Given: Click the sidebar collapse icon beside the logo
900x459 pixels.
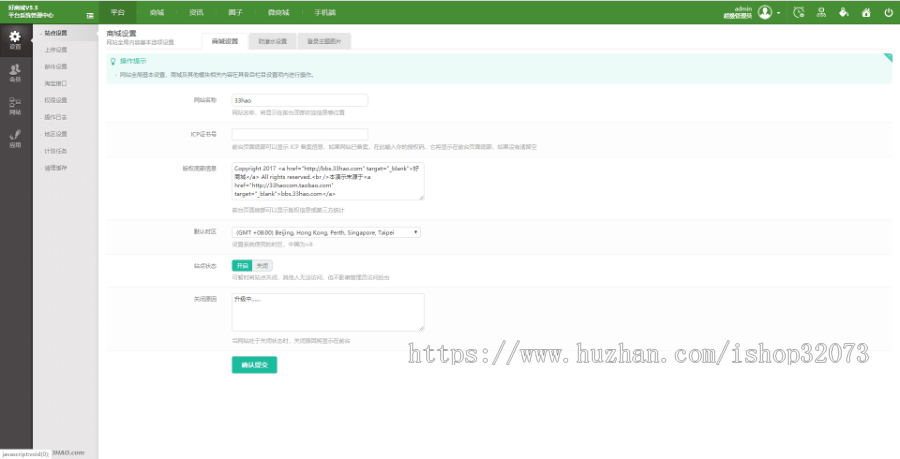Looking at the screenshot, I should click(x=90, y=15).
